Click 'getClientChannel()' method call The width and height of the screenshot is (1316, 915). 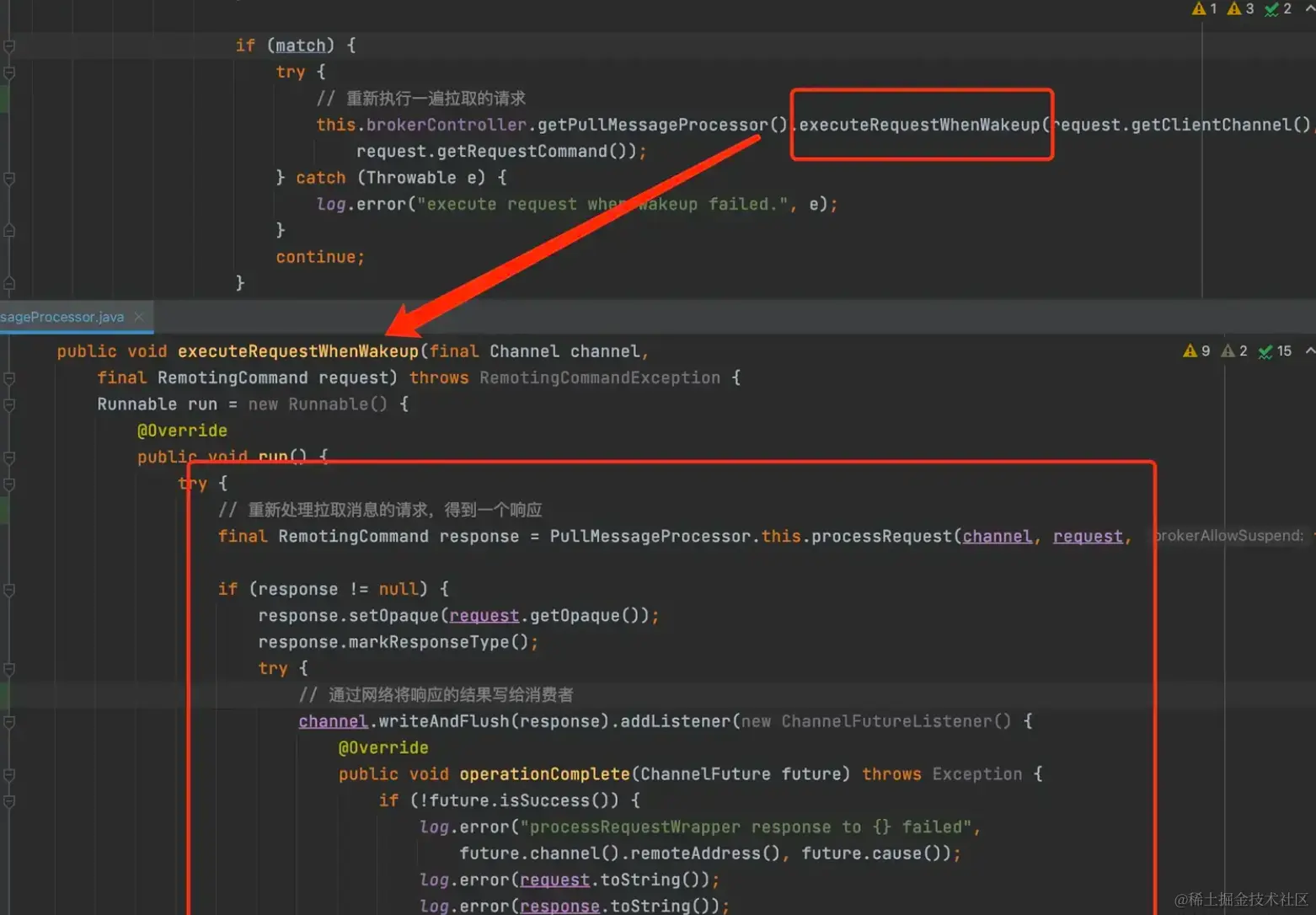point(1221,125)
